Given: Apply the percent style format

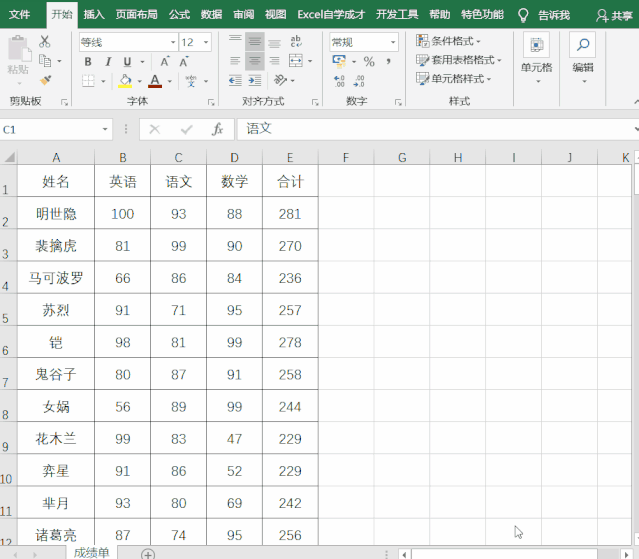Looking at the screenshot, I should point(369,61).
